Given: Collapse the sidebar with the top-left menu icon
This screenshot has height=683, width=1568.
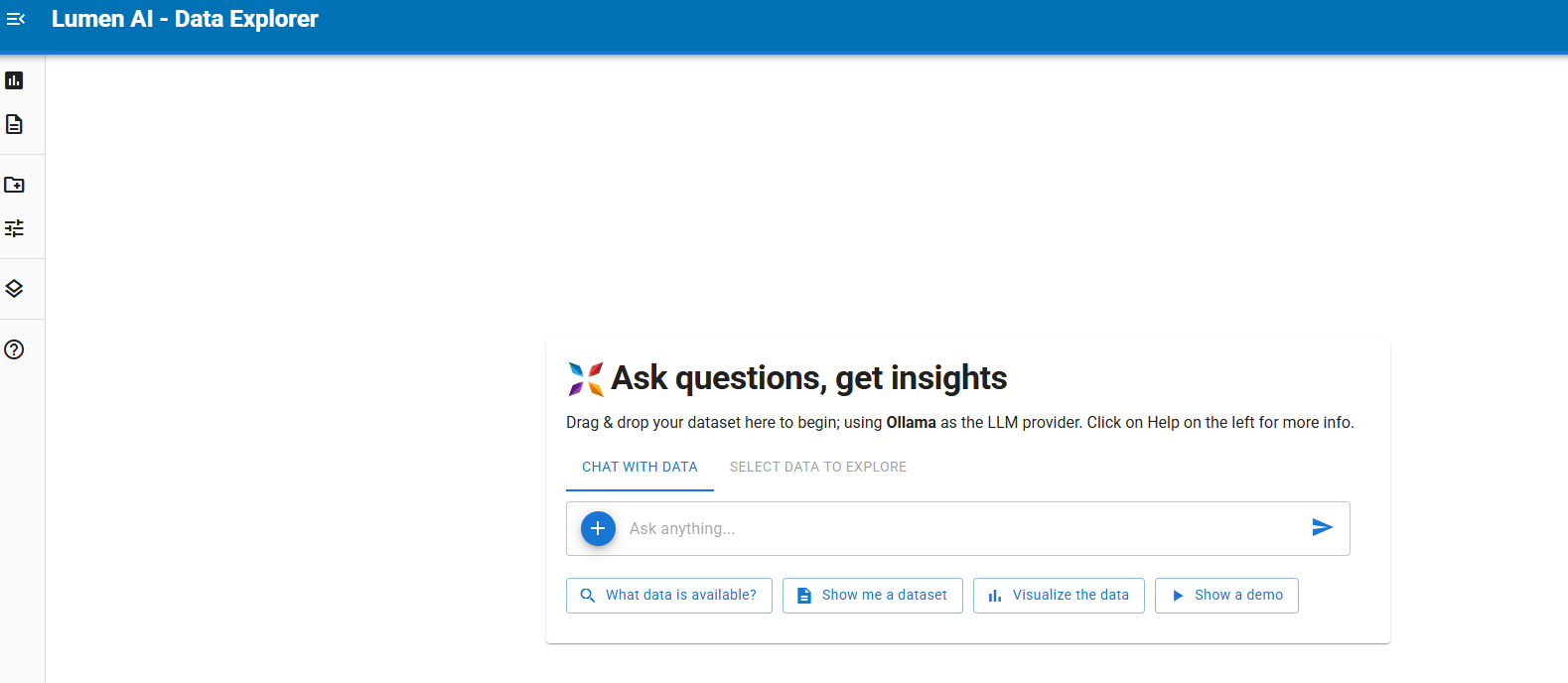Looking at the screenshot, I should (16, 19).
